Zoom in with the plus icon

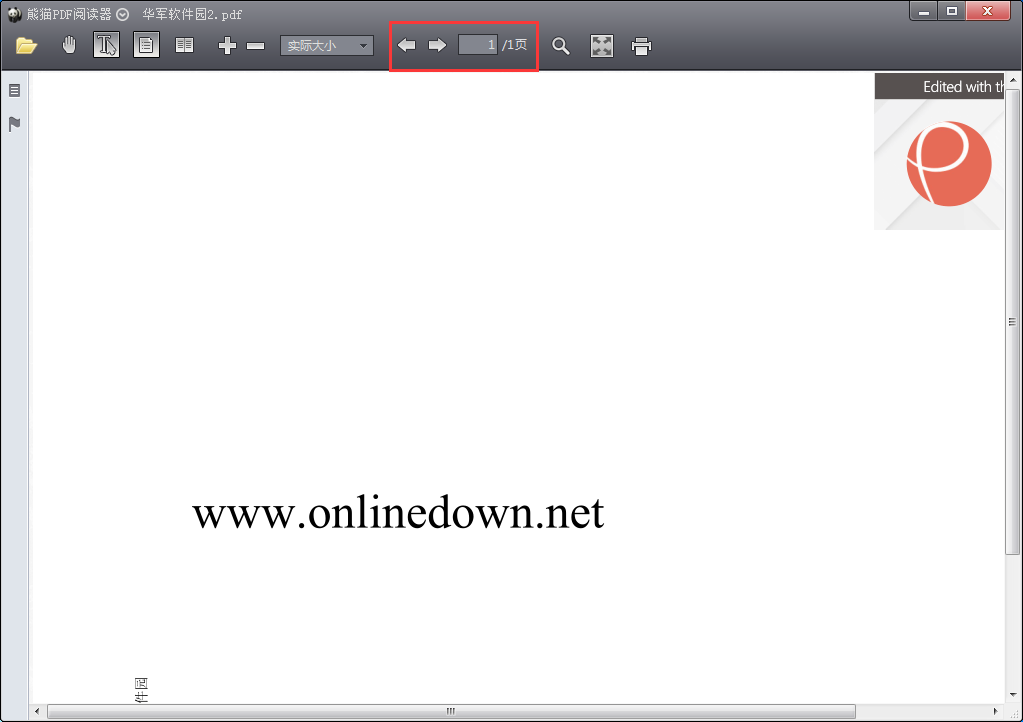coord(227,46)
